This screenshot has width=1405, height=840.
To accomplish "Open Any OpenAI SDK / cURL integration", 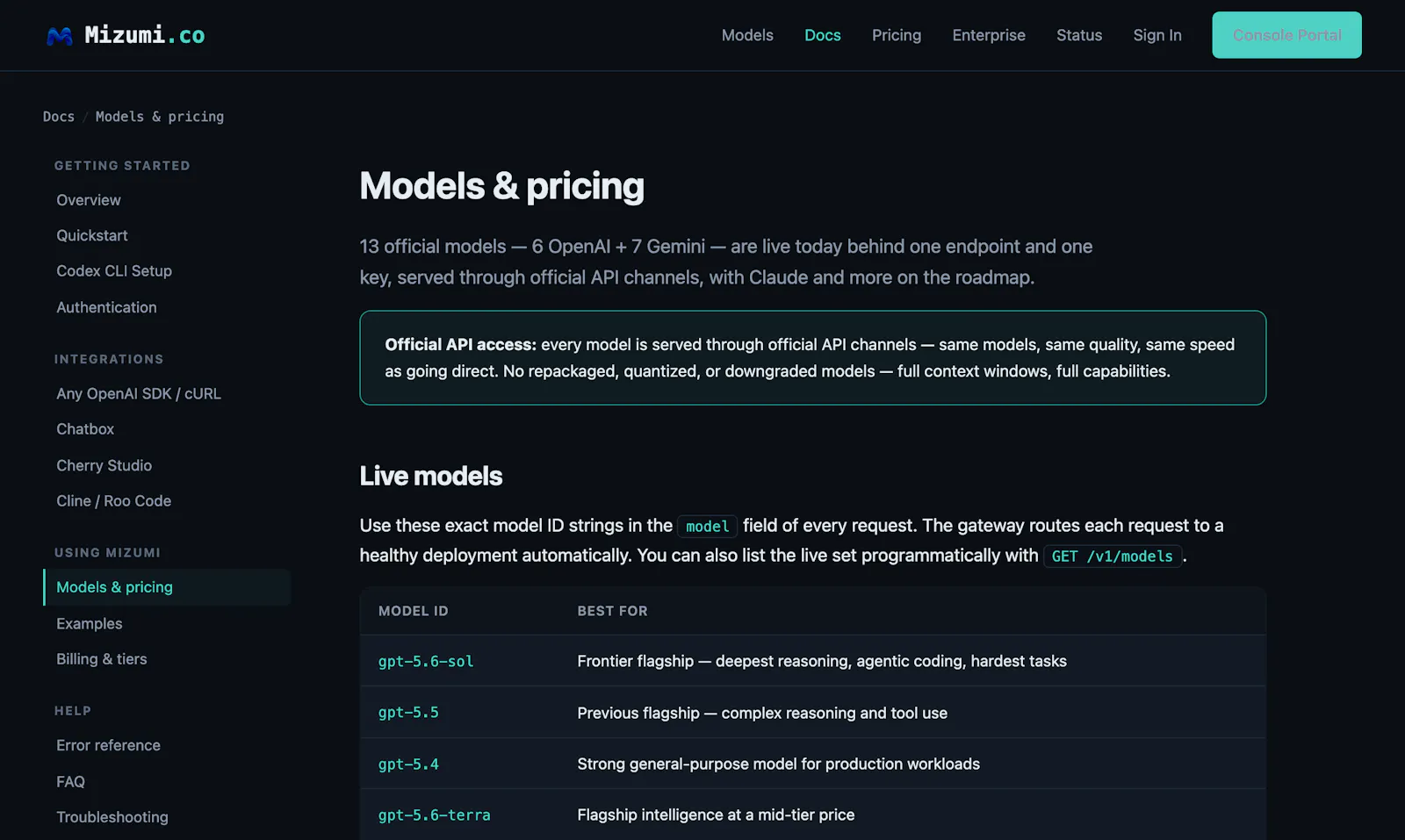I will click(139, 394).
